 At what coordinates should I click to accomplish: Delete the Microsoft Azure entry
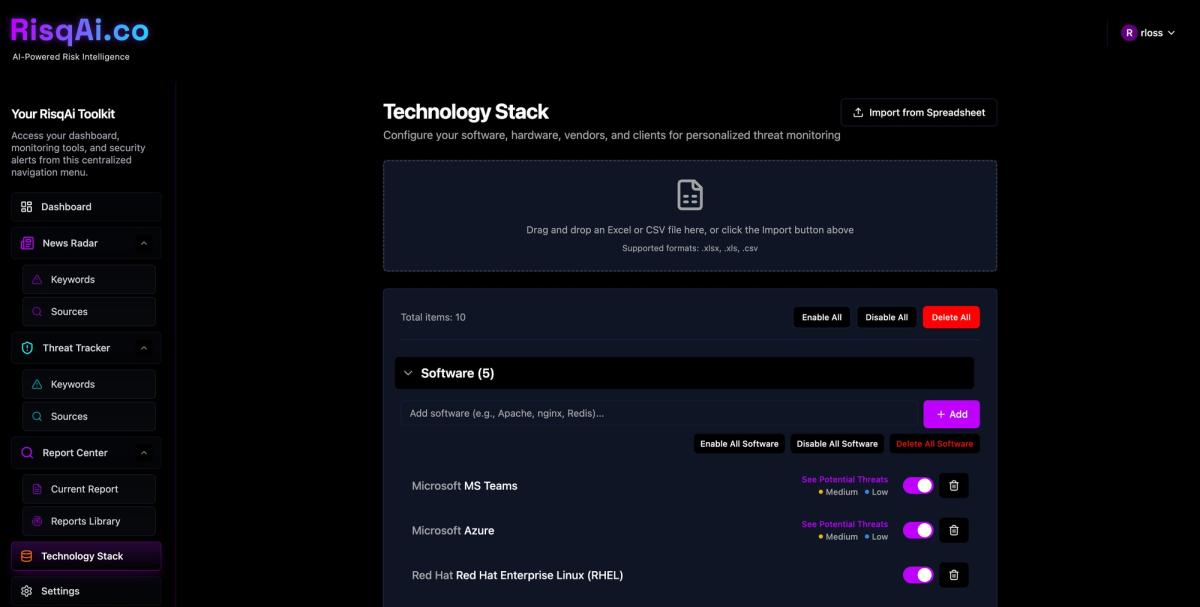pos(954,530)
